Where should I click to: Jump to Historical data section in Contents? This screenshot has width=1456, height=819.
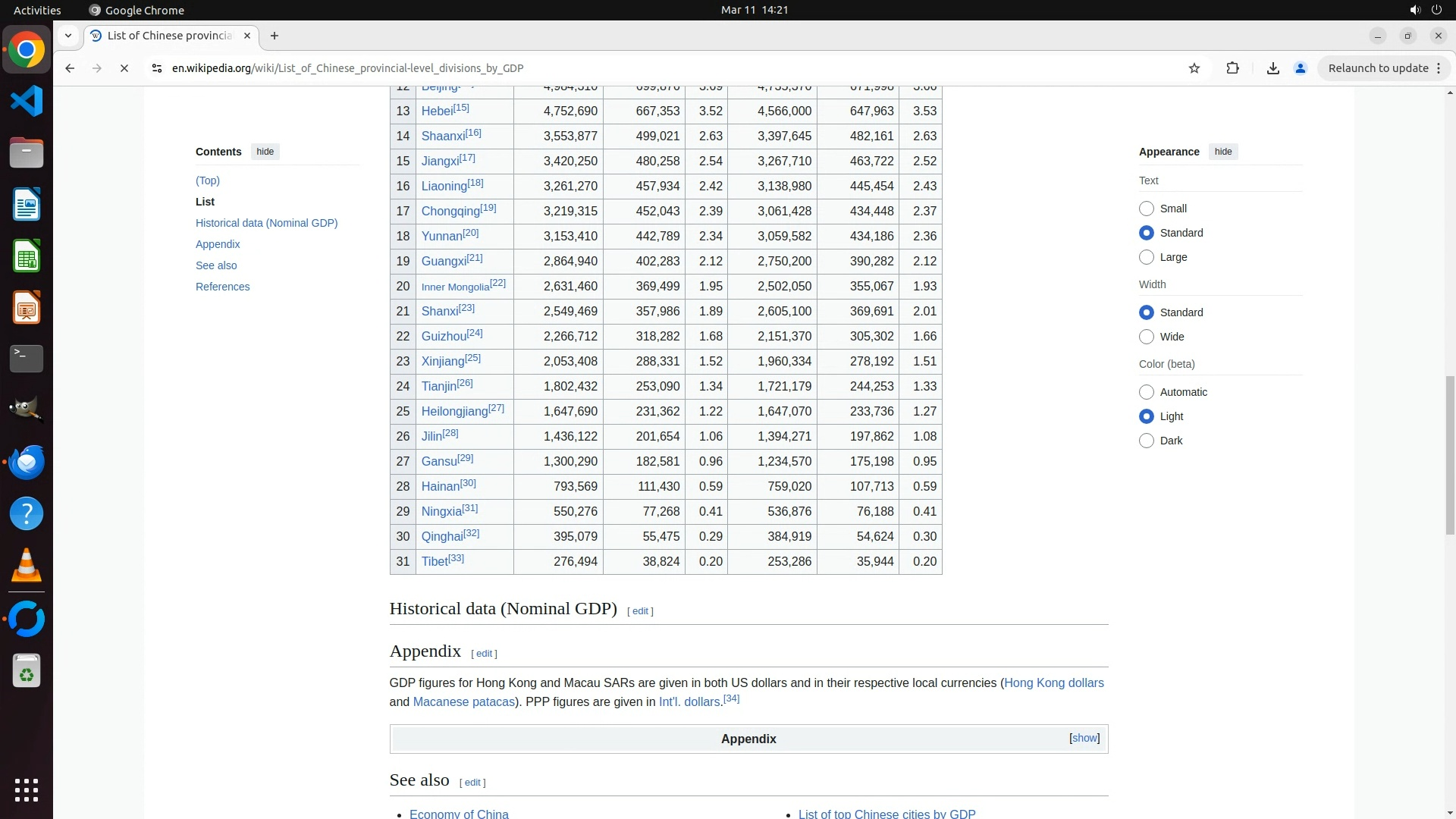coord(266,223)
